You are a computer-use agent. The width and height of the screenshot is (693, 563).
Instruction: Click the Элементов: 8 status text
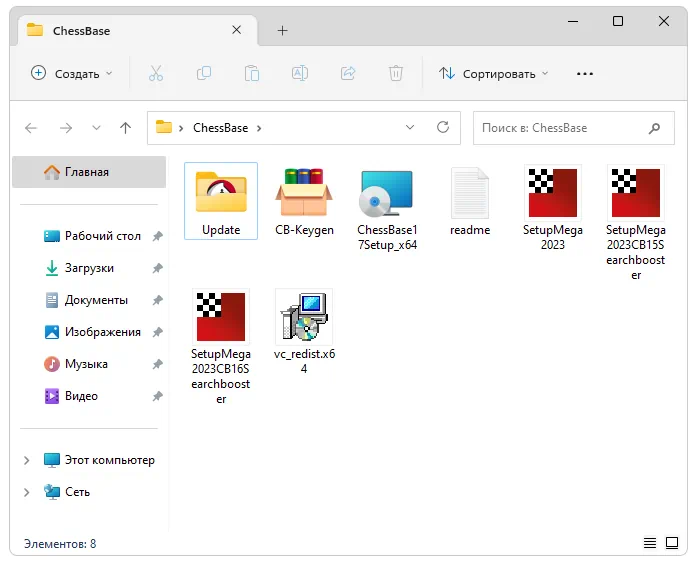(60, 544)
